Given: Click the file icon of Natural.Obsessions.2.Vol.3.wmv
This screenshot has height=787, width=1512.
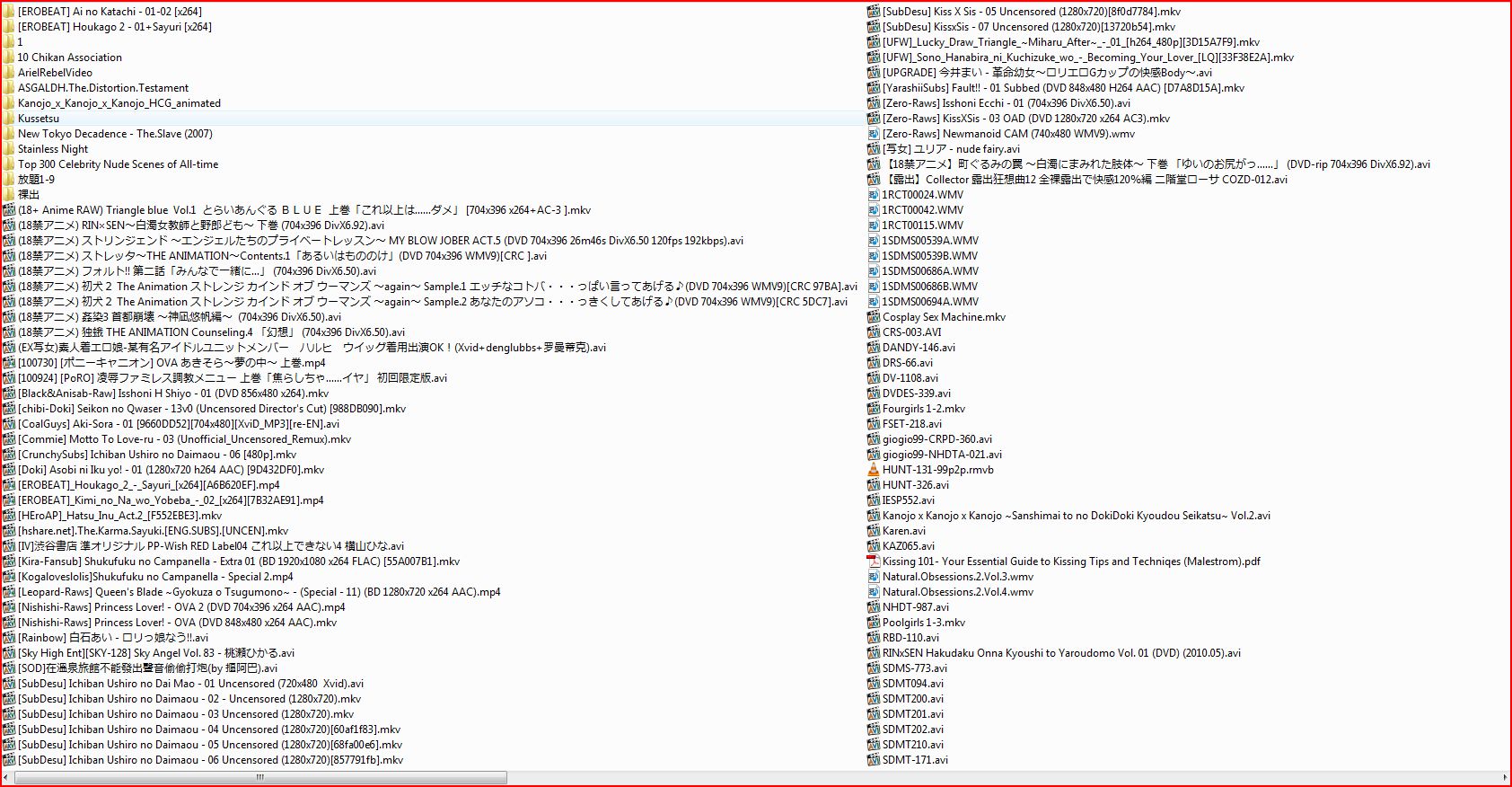Looking at the screenshot, I should click(x=874, y=576).
